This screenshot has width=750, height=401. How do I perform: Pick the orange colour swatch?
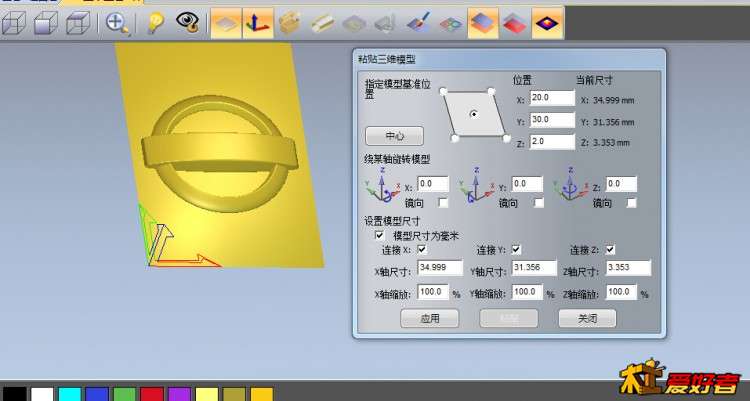click(x=262, y=394)
